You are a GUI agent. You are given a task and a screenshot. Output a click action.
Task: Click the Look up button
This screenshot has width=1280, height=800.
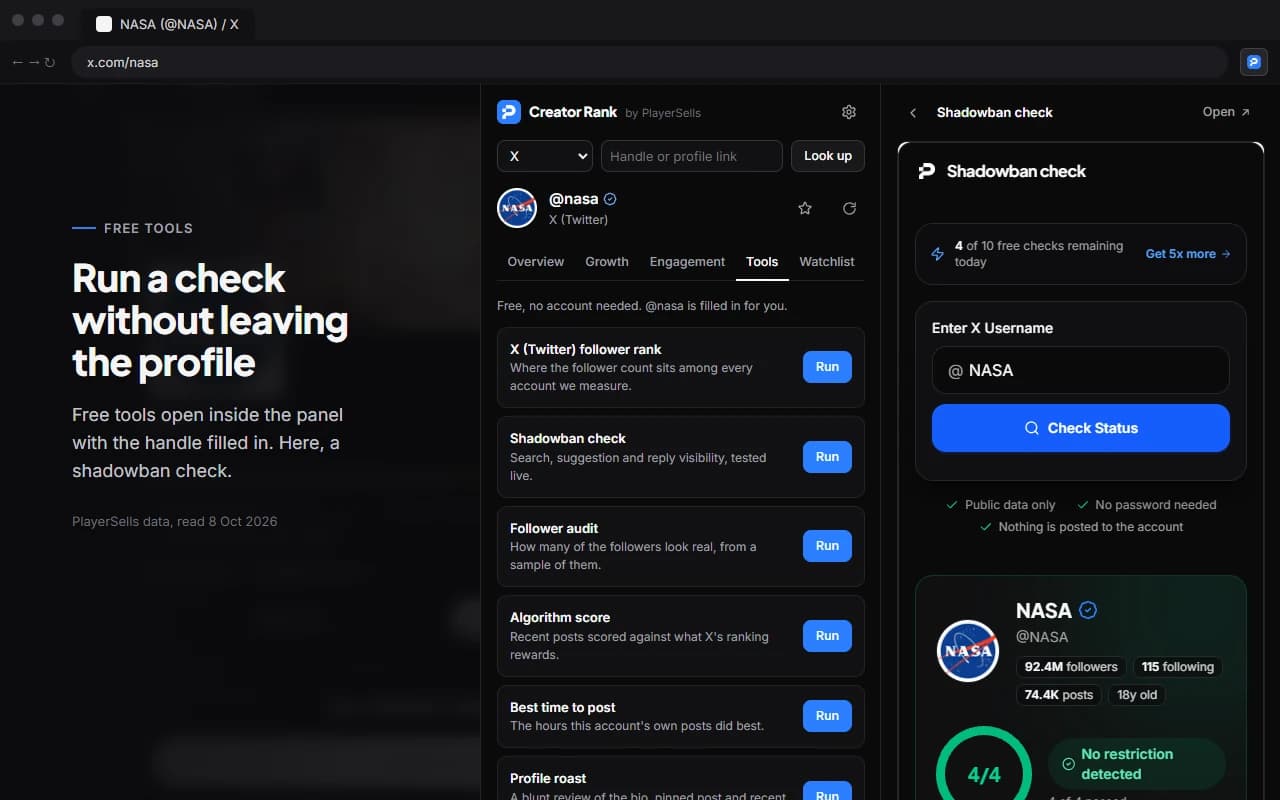pyautogui.click(x=828, y=156)
